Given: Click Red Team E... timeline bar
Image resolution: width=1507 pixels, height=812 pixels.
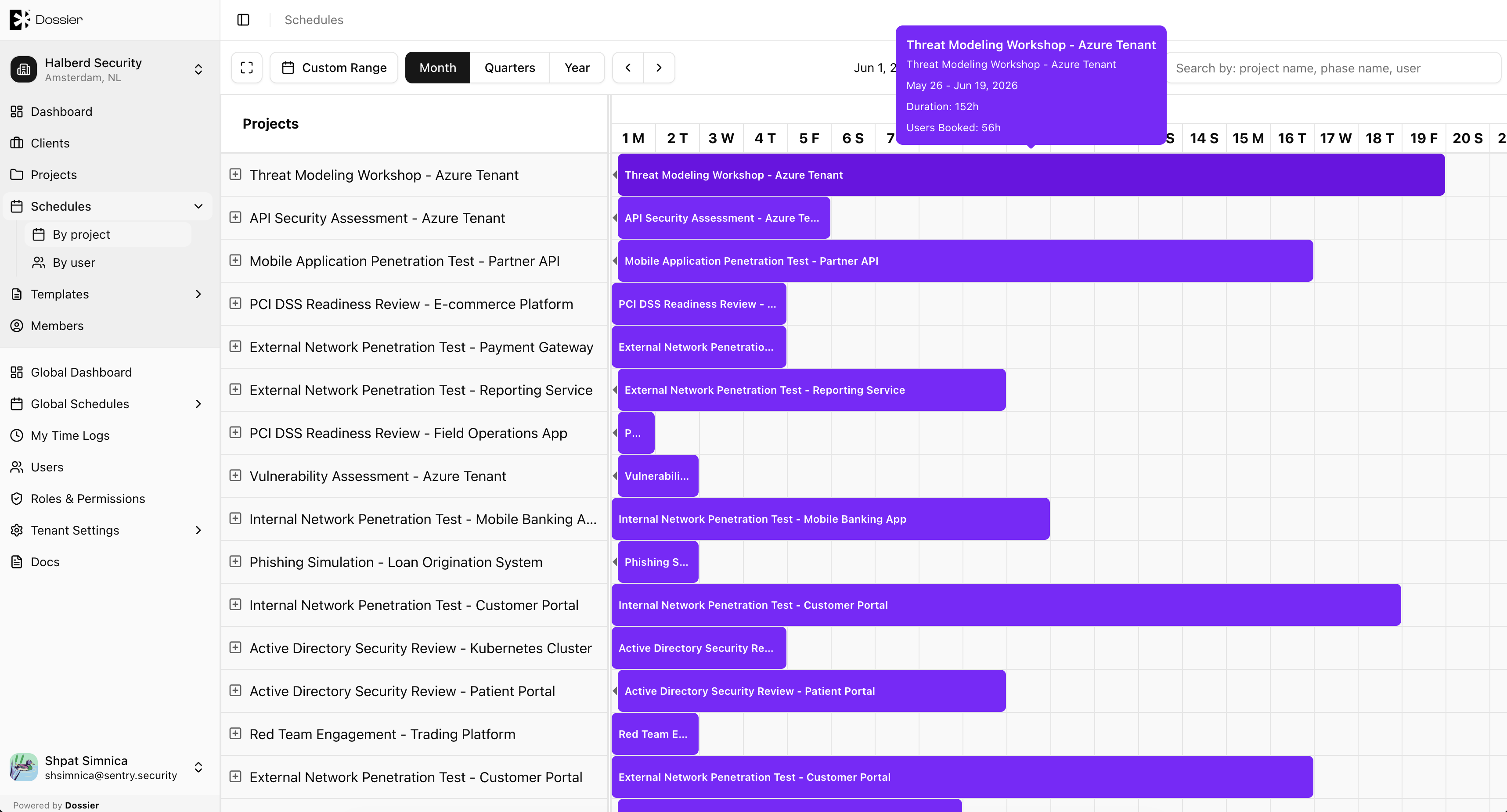Looking at the screenshot, I should pyautogui.click(x=655, y=734).
